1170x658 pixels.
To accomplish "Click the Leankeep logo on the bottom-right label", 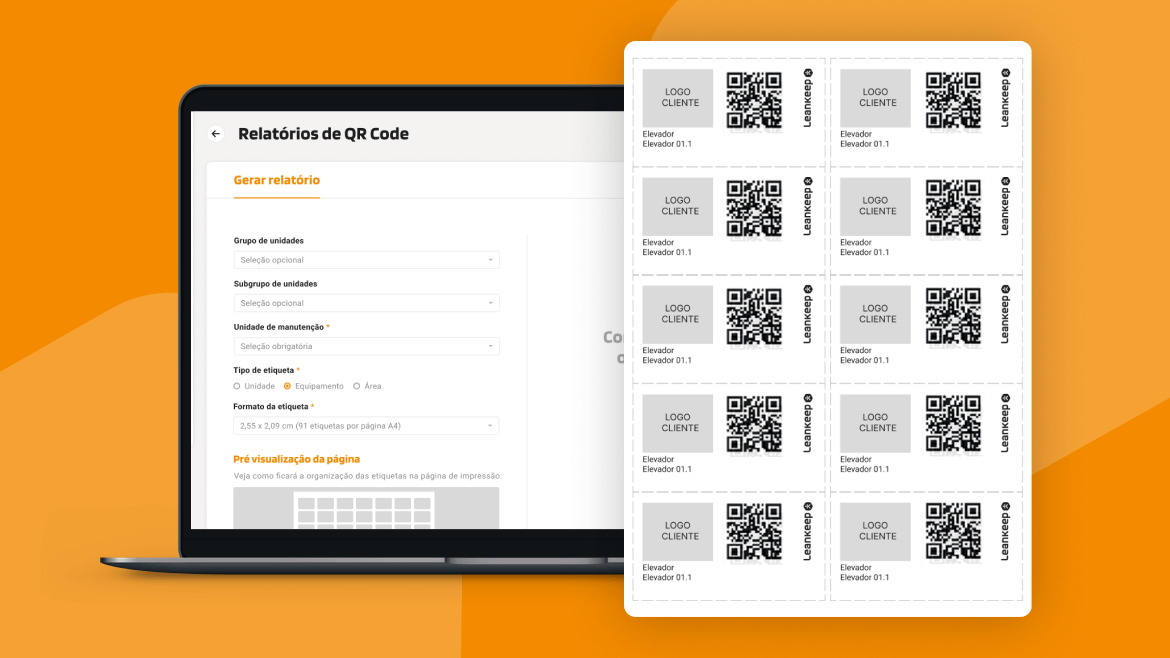I will [1005, 532].
